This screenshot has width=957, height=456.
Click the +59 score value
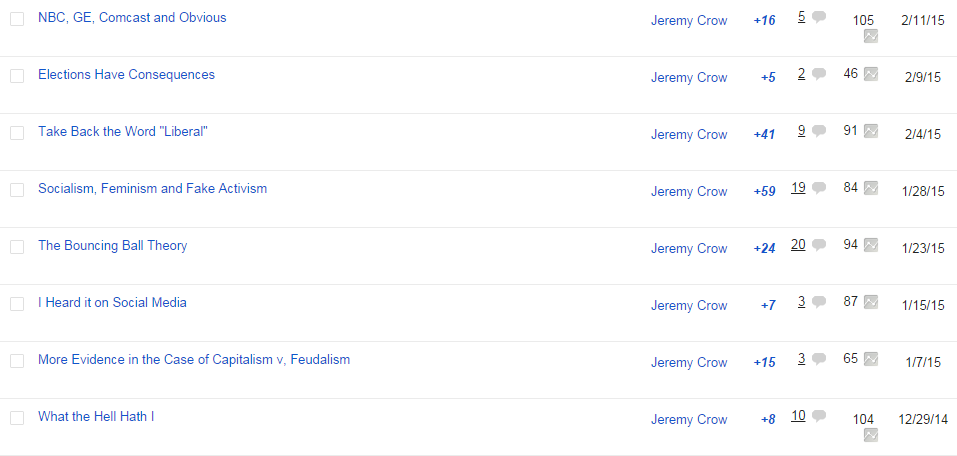764,192
